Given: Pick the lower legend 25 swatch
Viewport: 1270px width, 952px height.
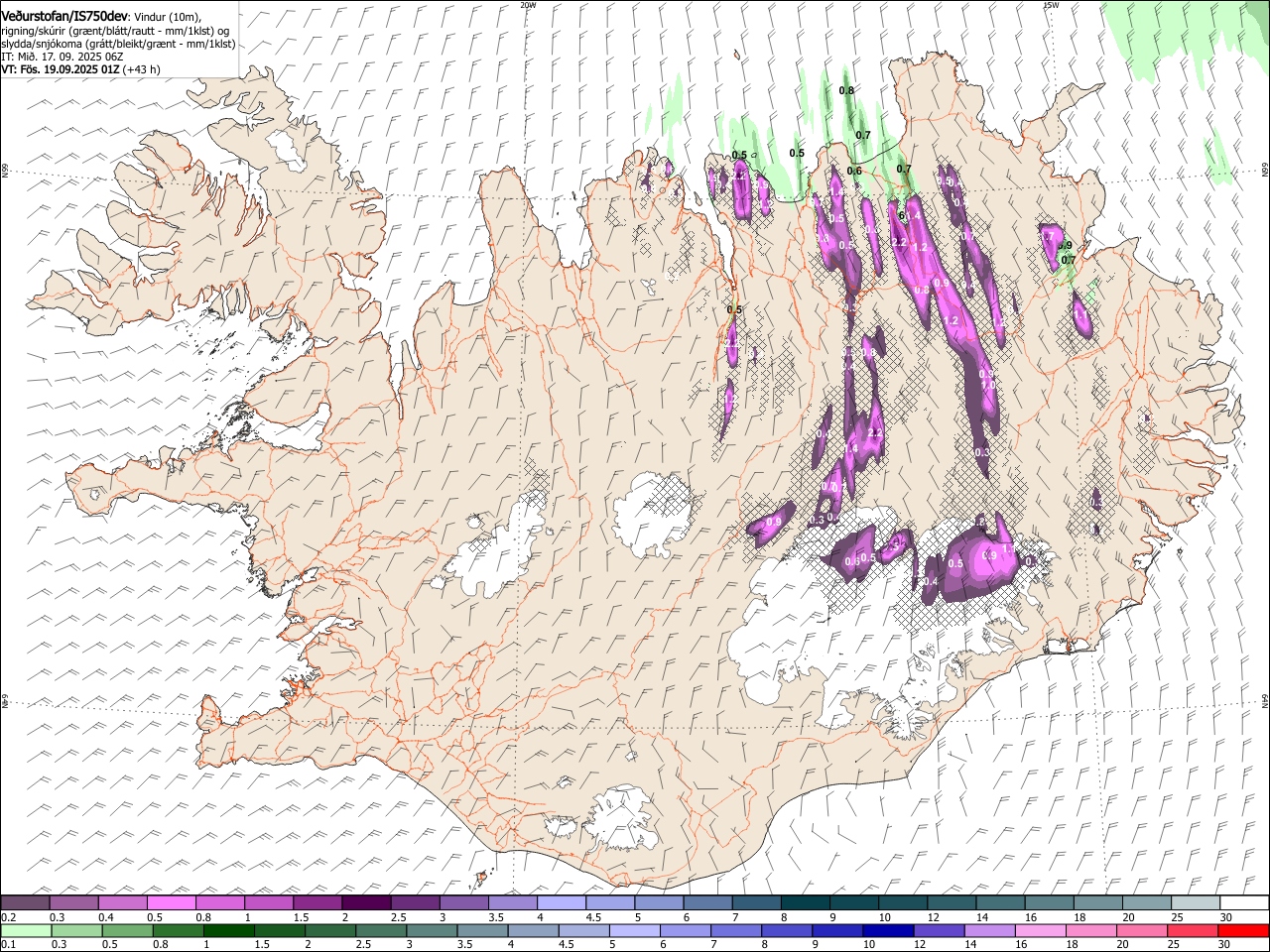Looking at the screenshot, I should tap(1193, 930).
